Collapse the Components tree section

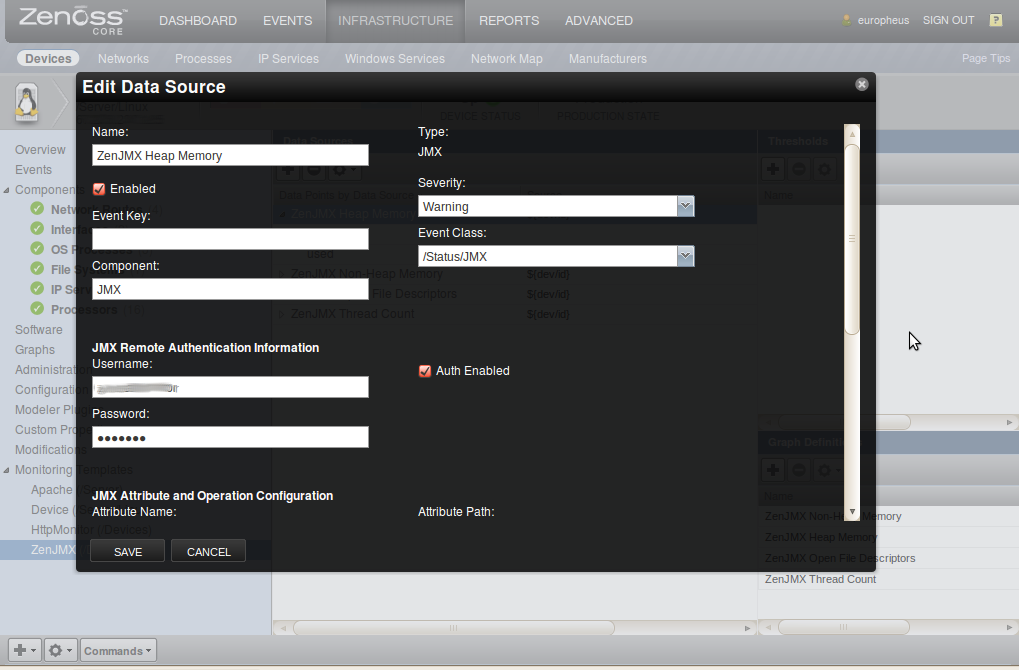point(6,190)
